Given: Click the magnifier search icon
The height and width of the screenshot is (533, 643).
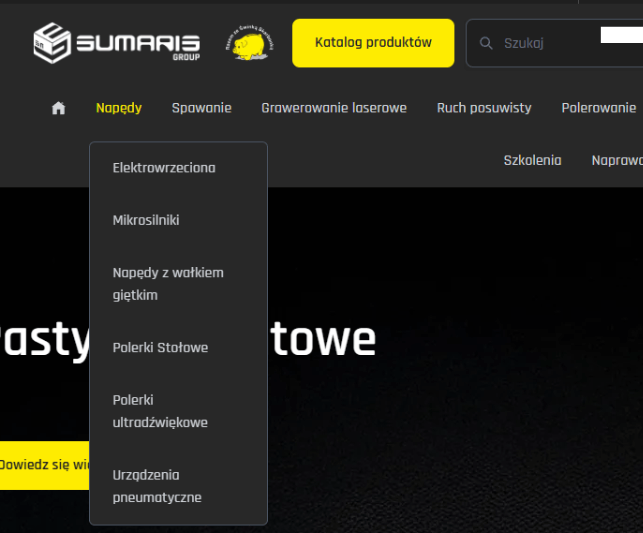Looking at the screenshot, I should (486, 43).
